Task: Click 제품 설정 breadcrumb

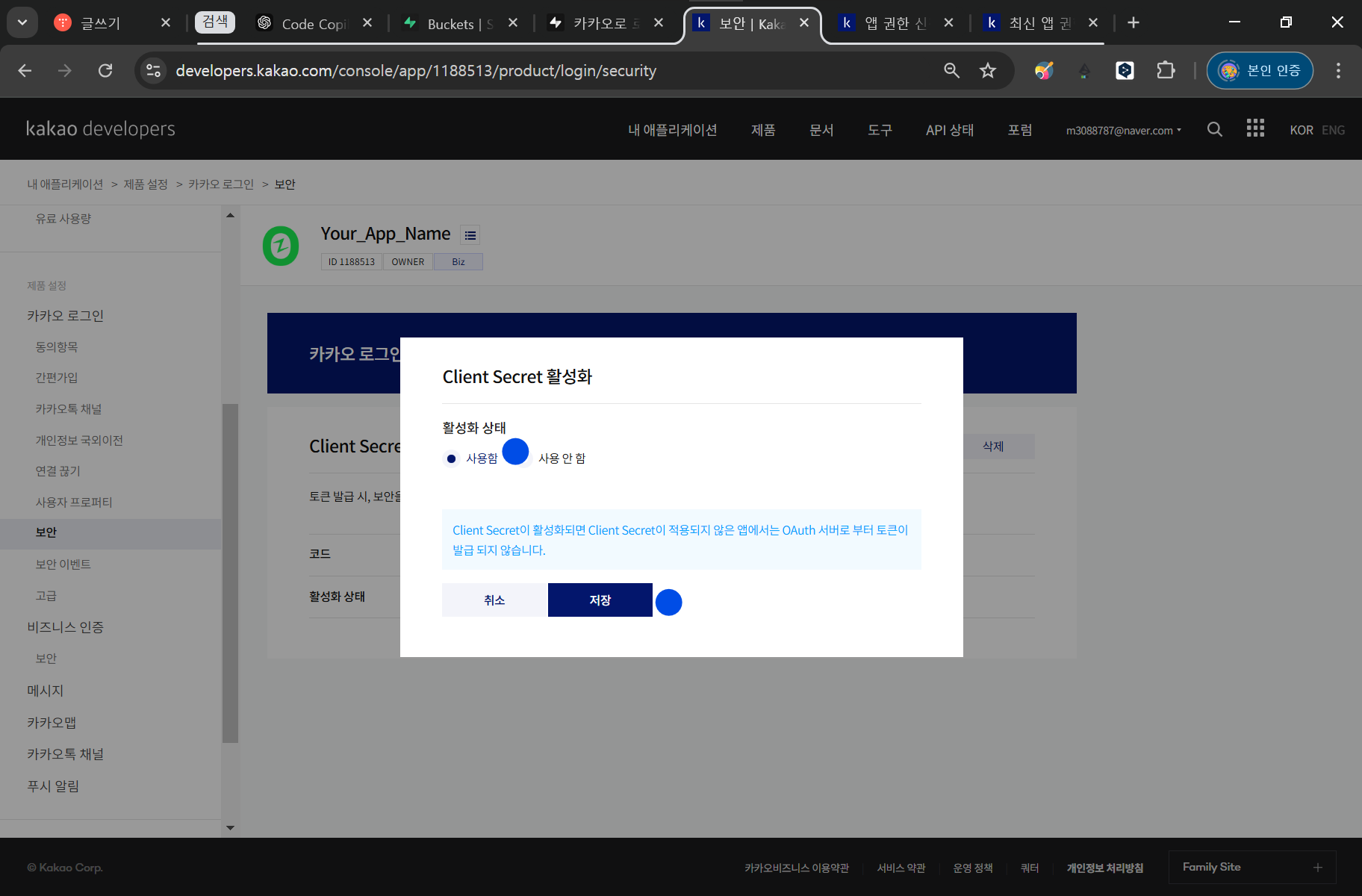Action: pos(146,184)
